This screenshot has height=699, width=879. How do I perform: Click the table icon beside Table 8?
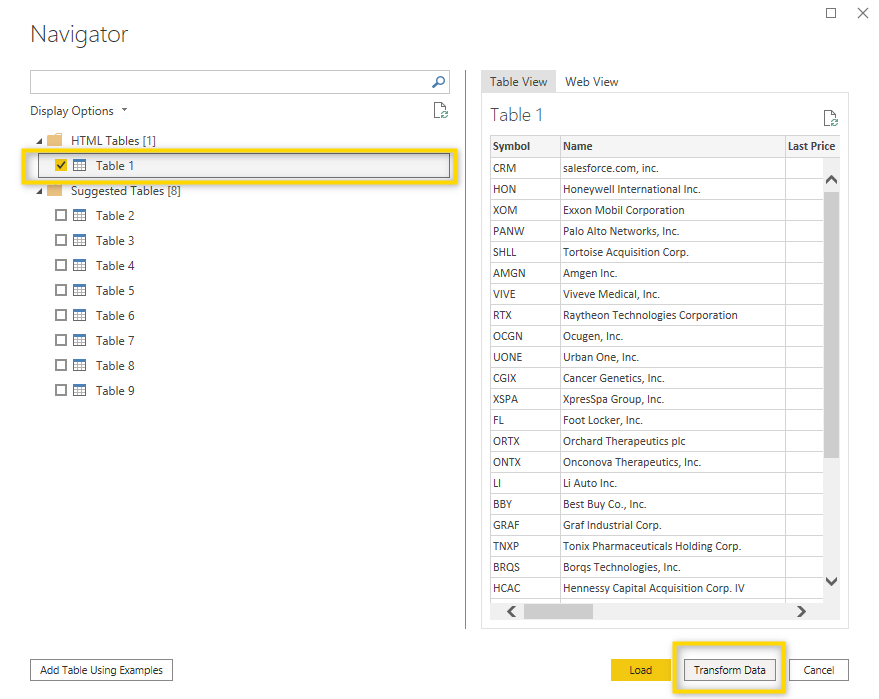(80, 365)
